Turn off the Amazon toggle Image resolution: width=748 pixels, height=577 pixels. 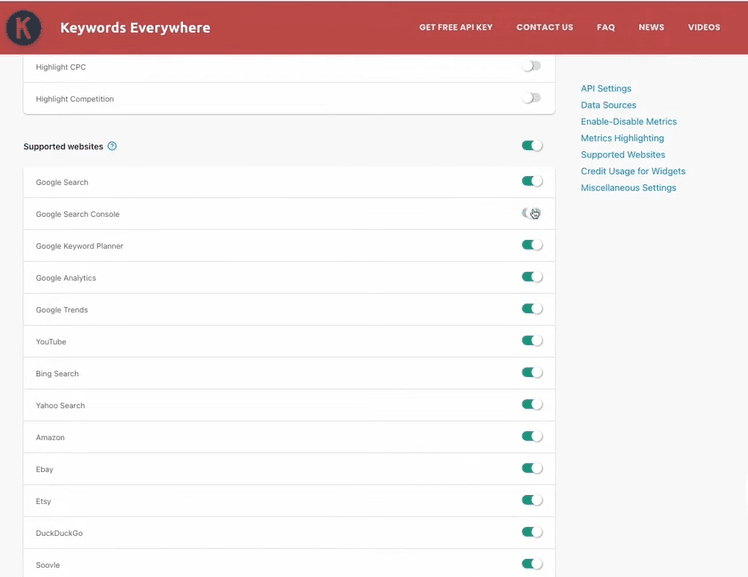pyautogui.click(x=532, y=437)
